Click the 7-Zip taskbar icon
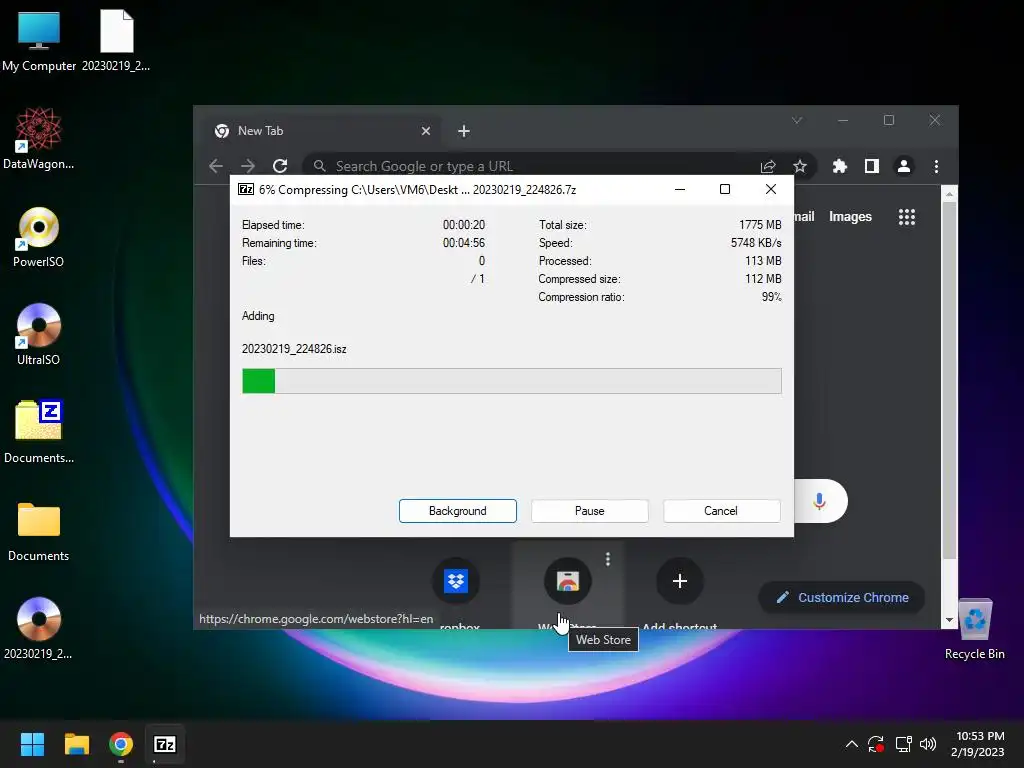Viewport: 1024px width, 768px height. click(x=165, y=744)
